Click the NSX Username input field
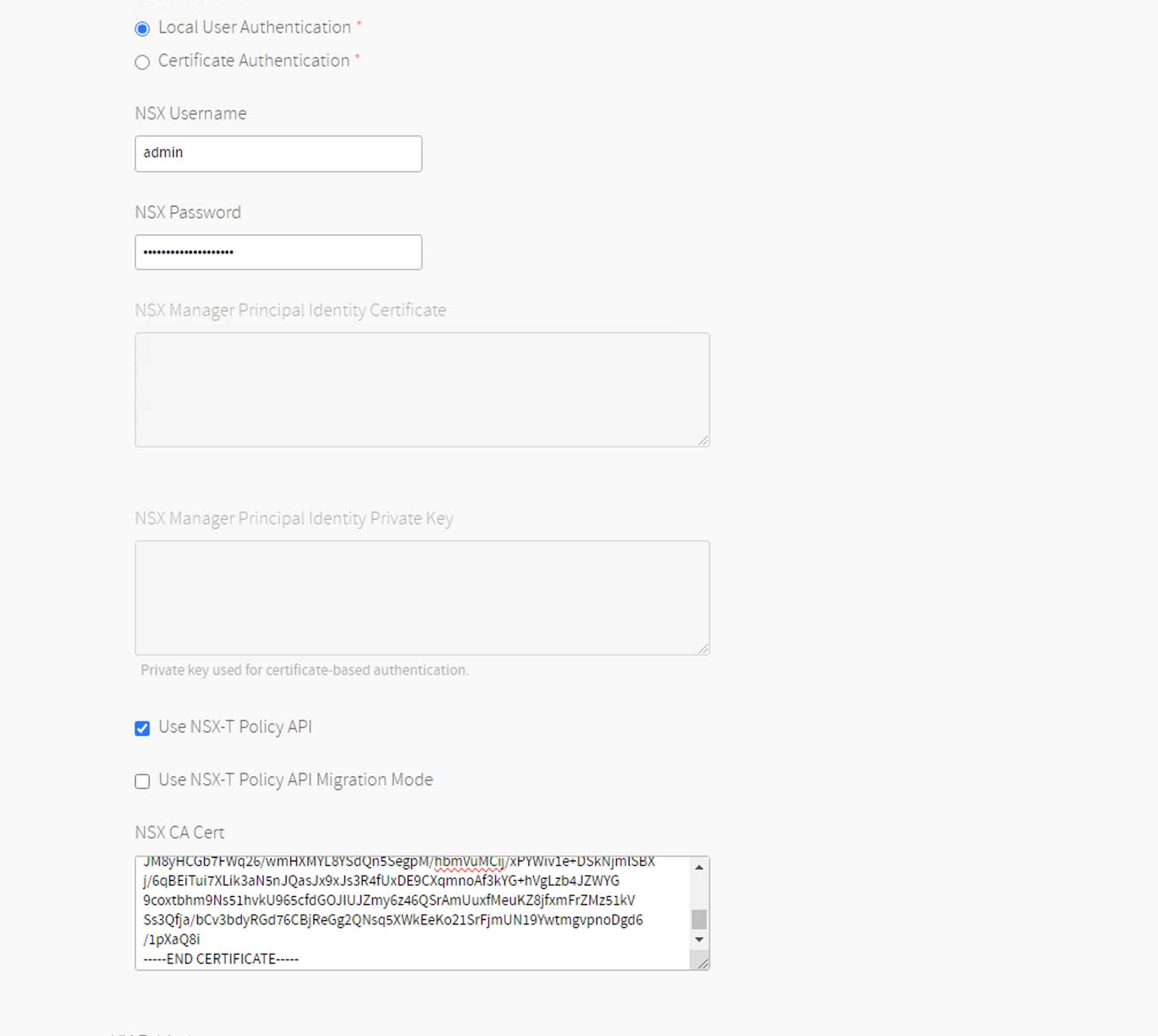The image size is (1158, 1036). tap(278, 153)
